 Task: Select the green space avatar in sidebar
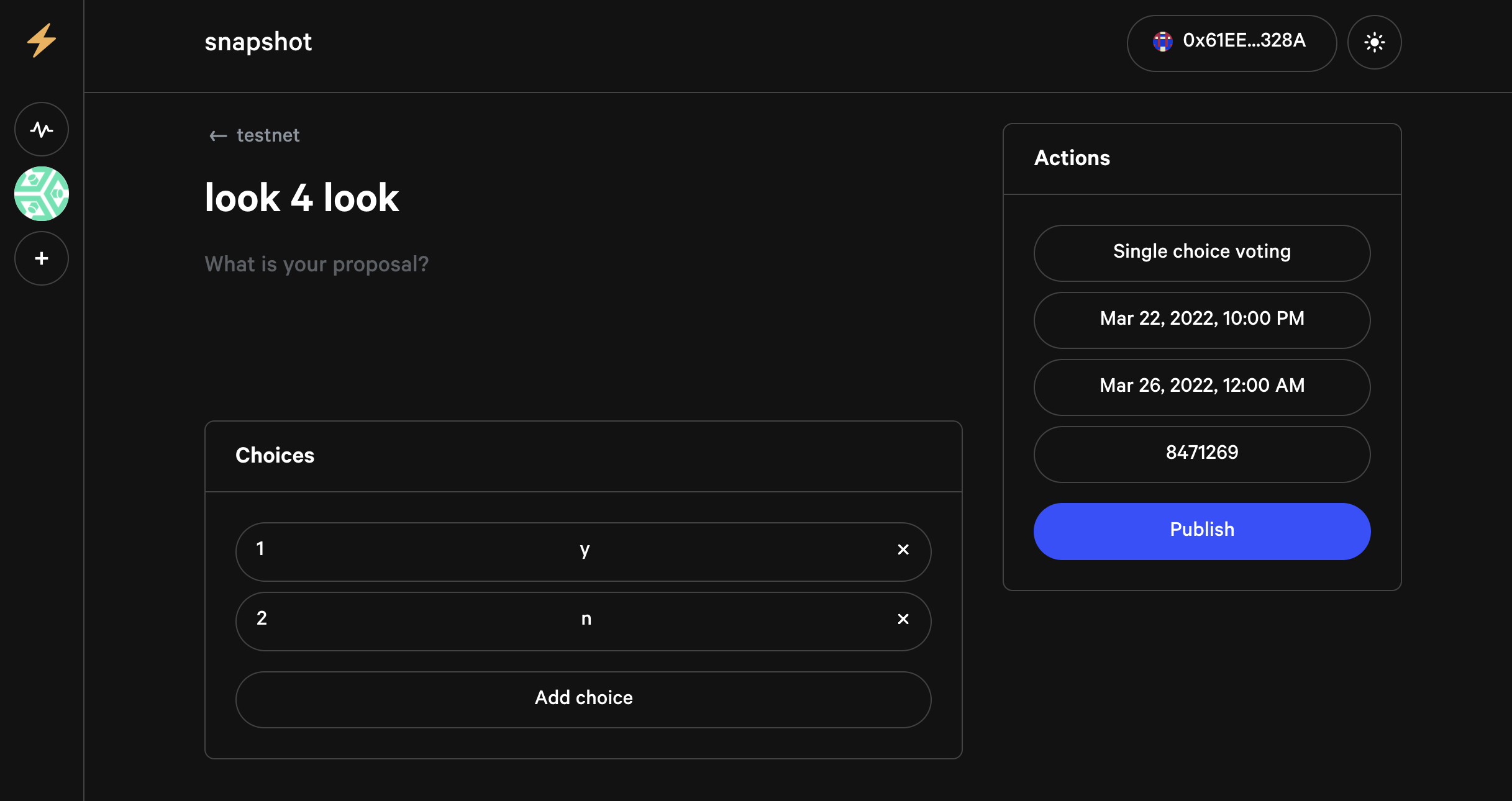click(41, 193)
